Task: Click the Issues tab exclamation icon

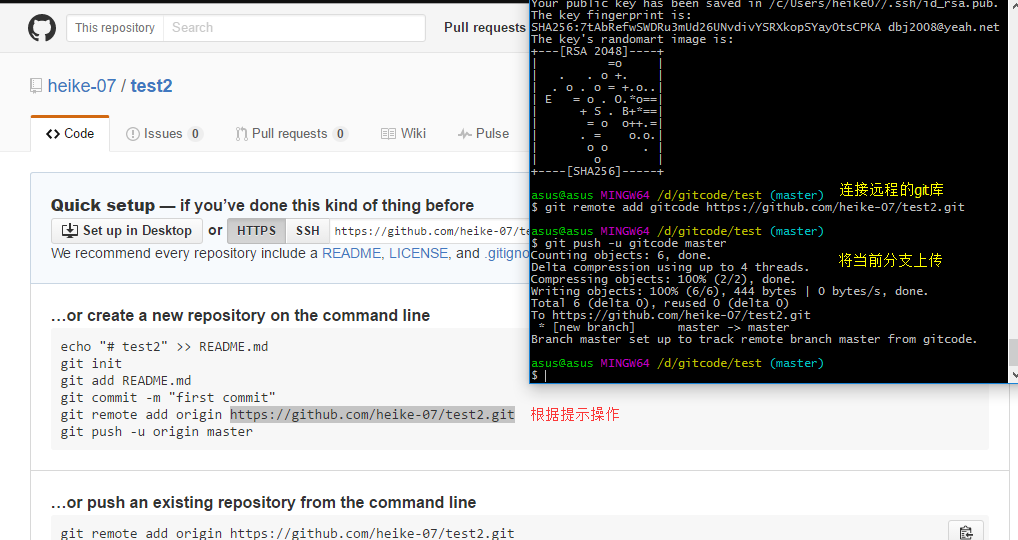Action: pos(132,134)
